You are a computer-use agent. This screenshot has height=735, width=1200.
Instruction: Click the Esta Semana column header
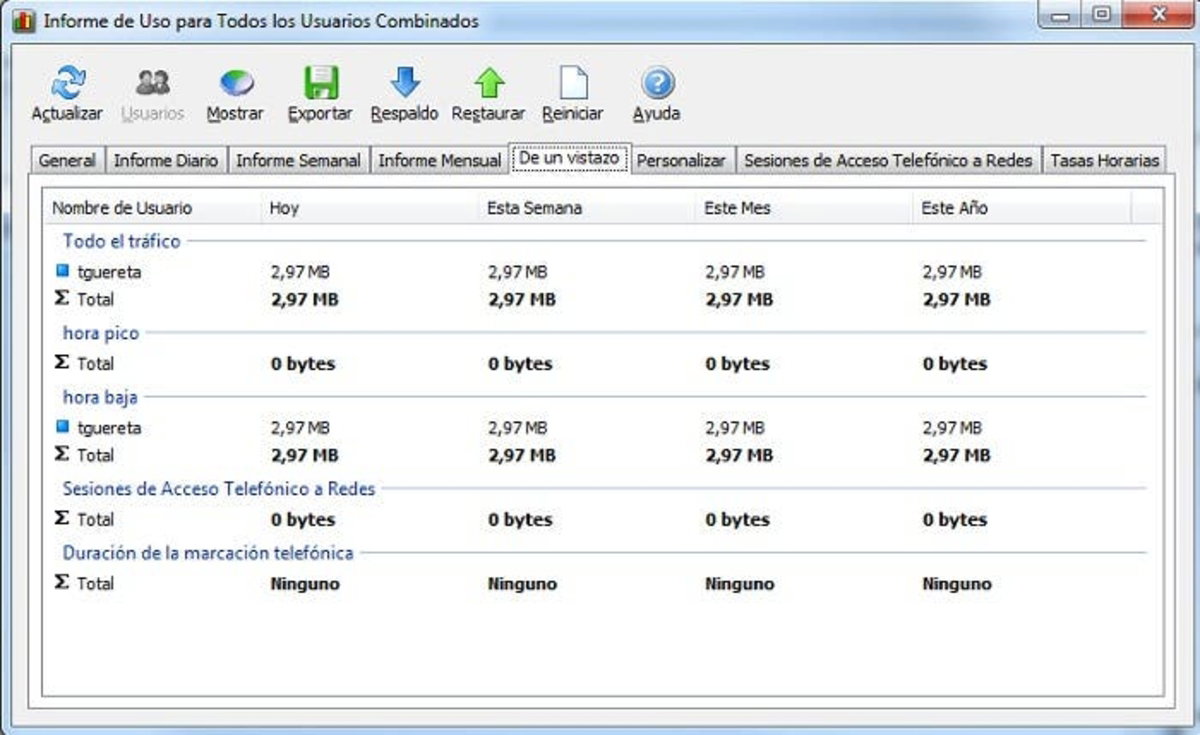588,208
